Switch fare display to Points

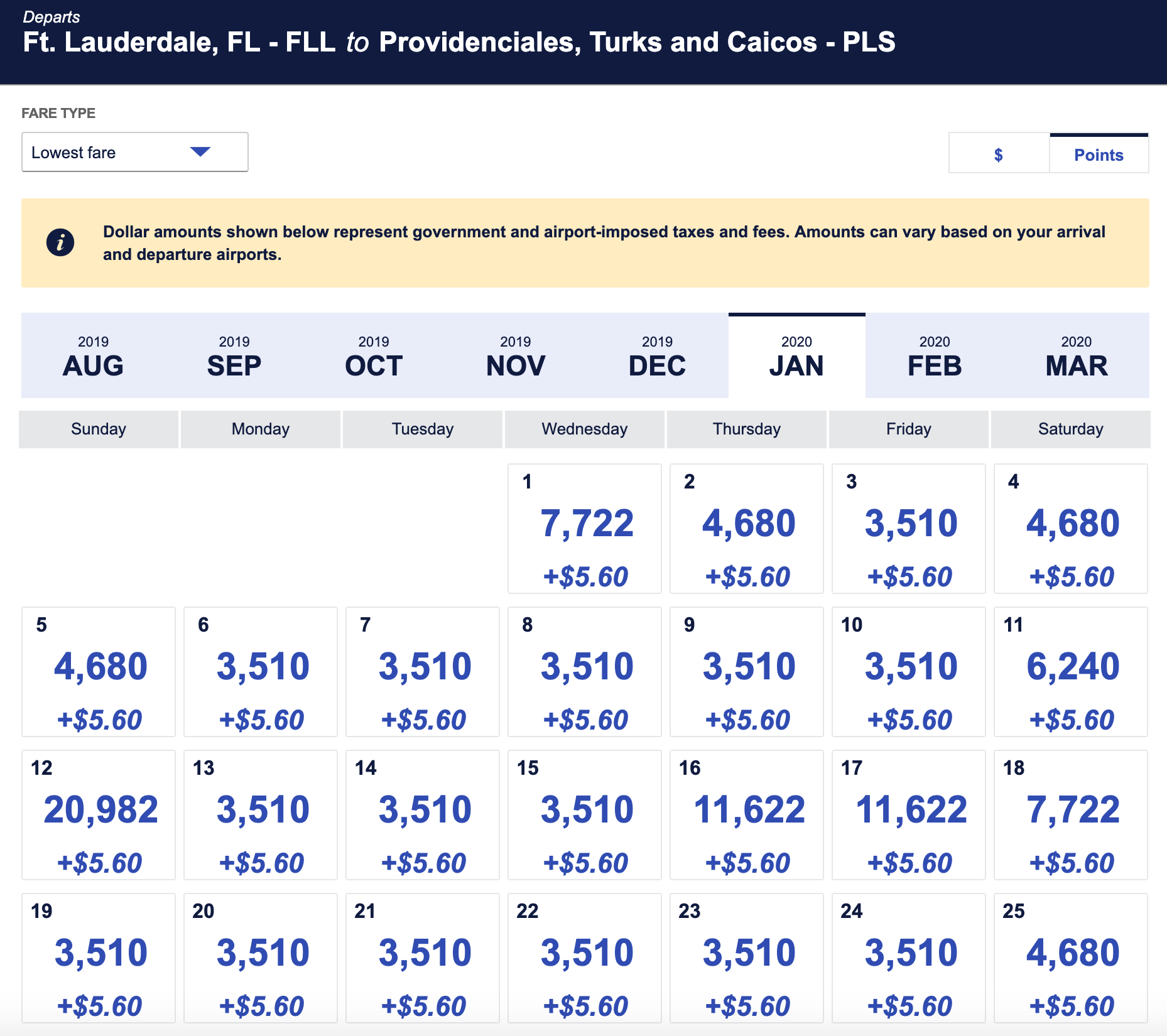click(1098, 154)
